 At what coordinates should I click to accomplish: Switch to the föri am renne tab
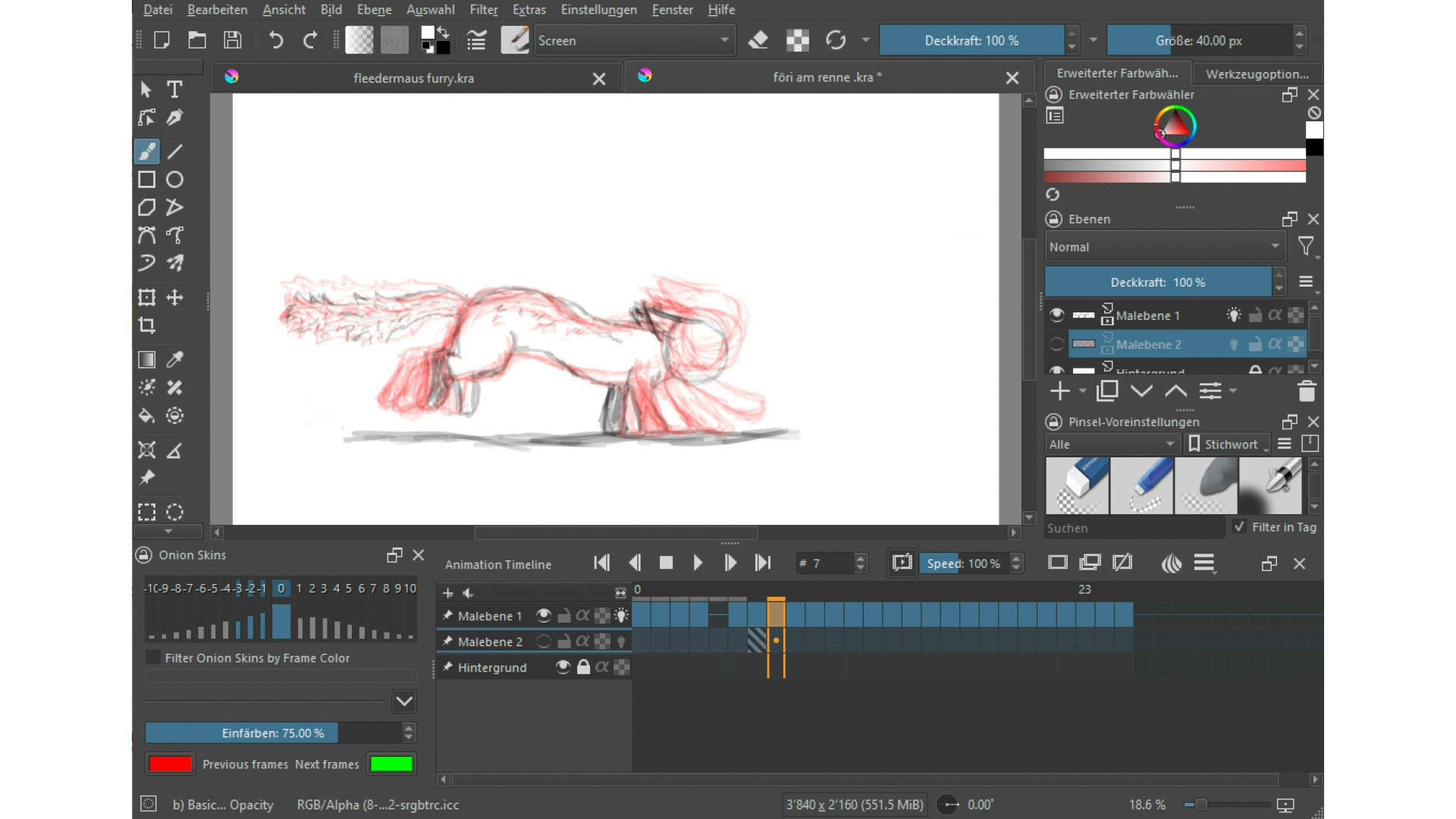827,77
